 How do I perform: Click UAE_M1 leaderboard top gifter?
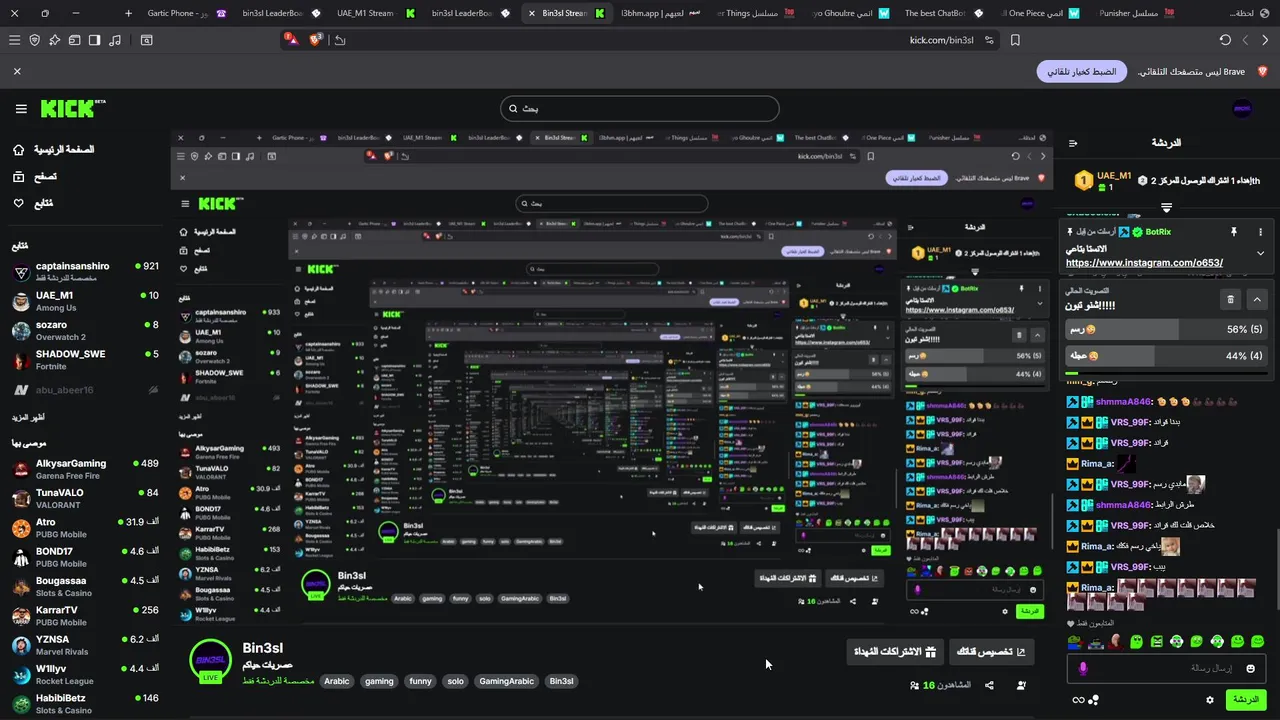pos(1103,181)
